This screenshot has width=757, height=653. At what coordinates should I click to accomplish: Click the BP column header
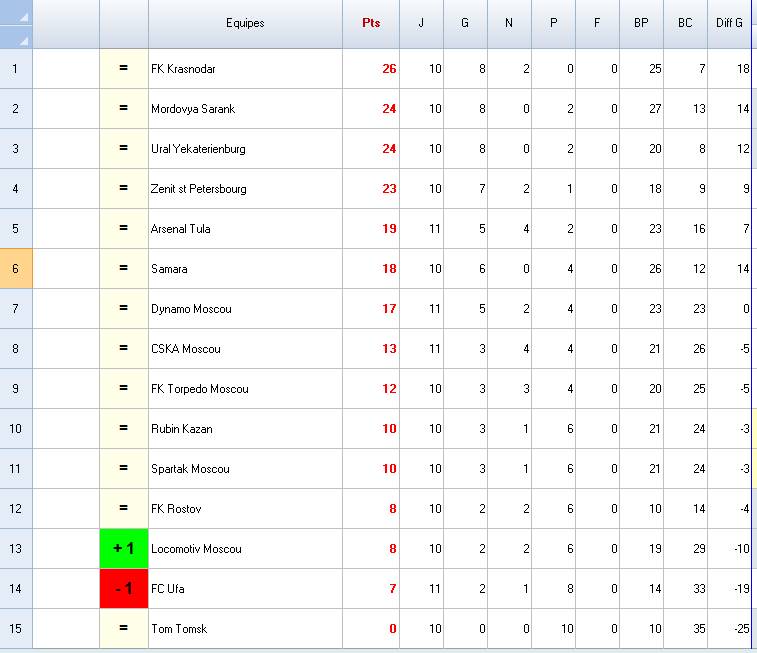(641, 24)
